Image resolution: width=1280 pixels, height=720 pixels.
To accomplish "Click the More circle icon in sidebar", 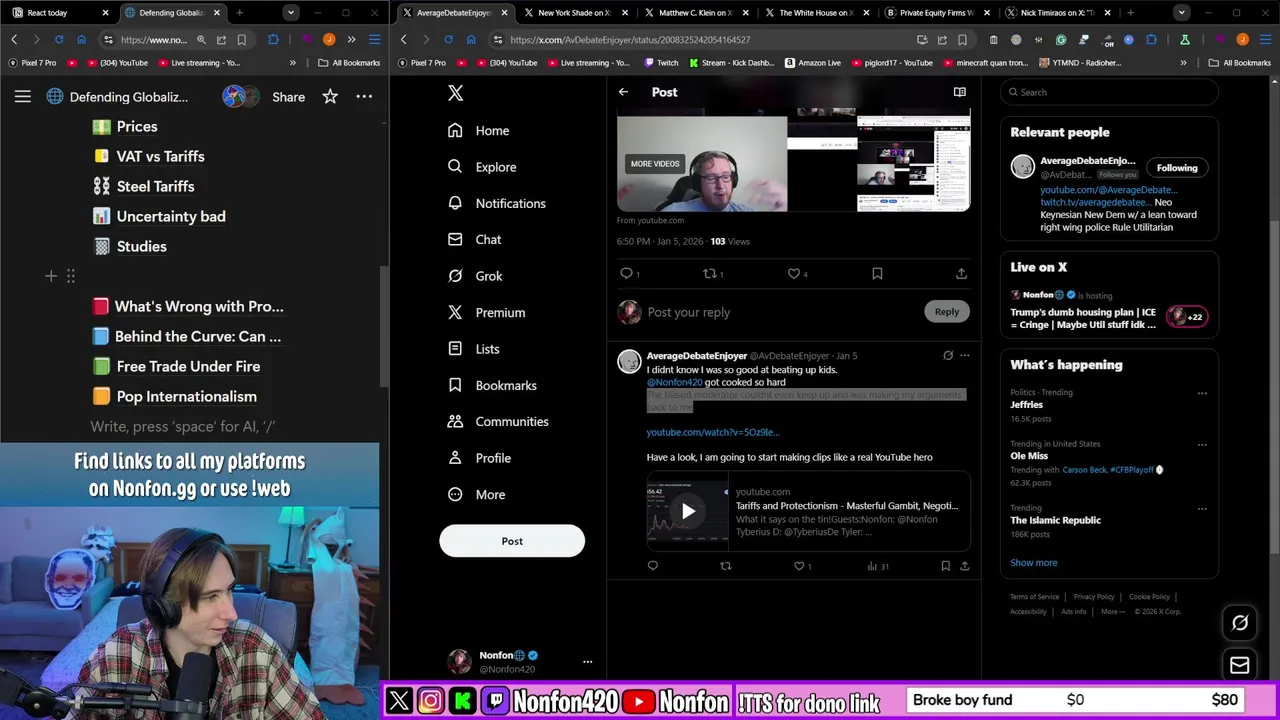I will (455, 494).
